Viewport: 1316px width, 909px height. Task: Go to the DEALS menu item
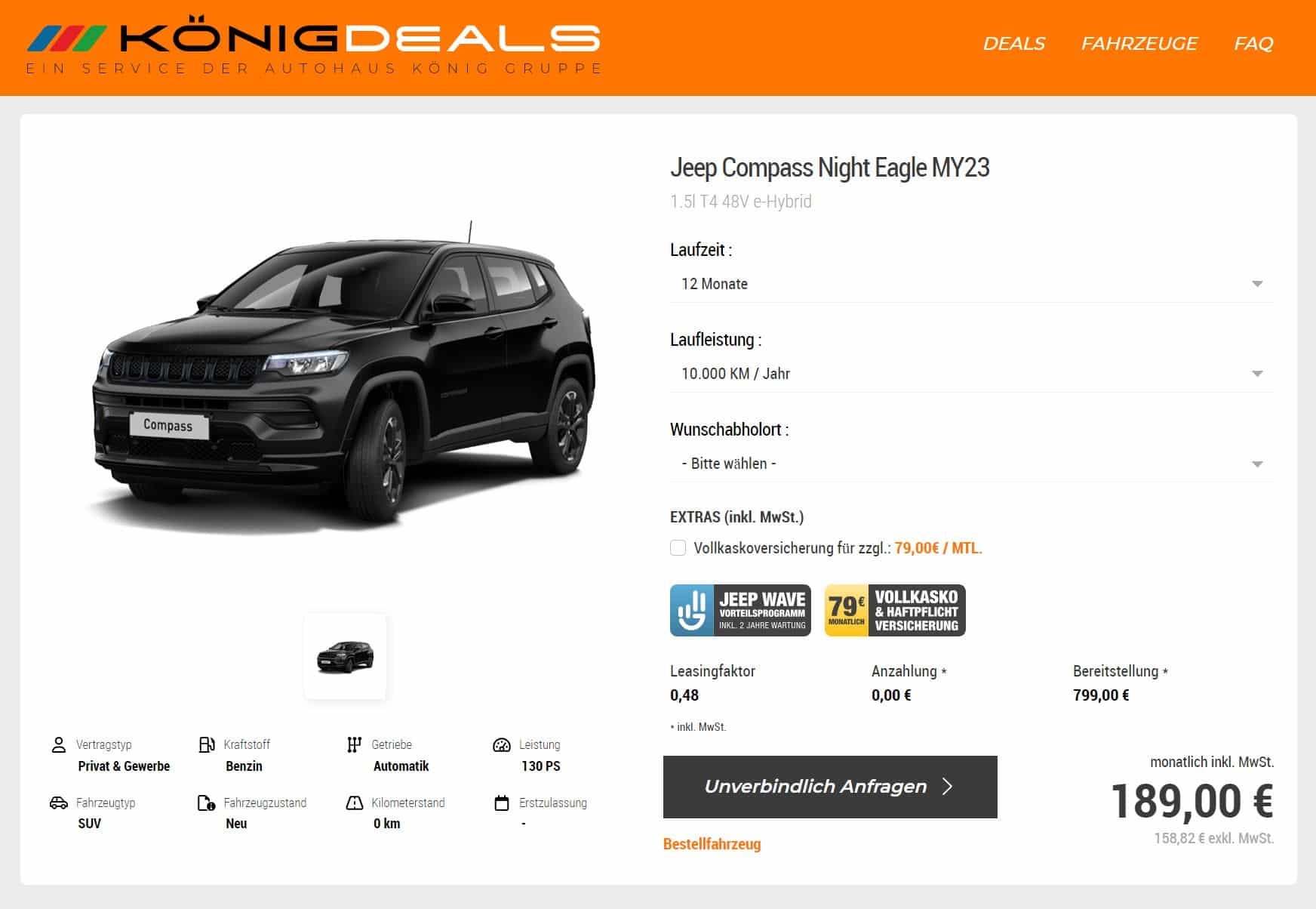(1013, 44)
